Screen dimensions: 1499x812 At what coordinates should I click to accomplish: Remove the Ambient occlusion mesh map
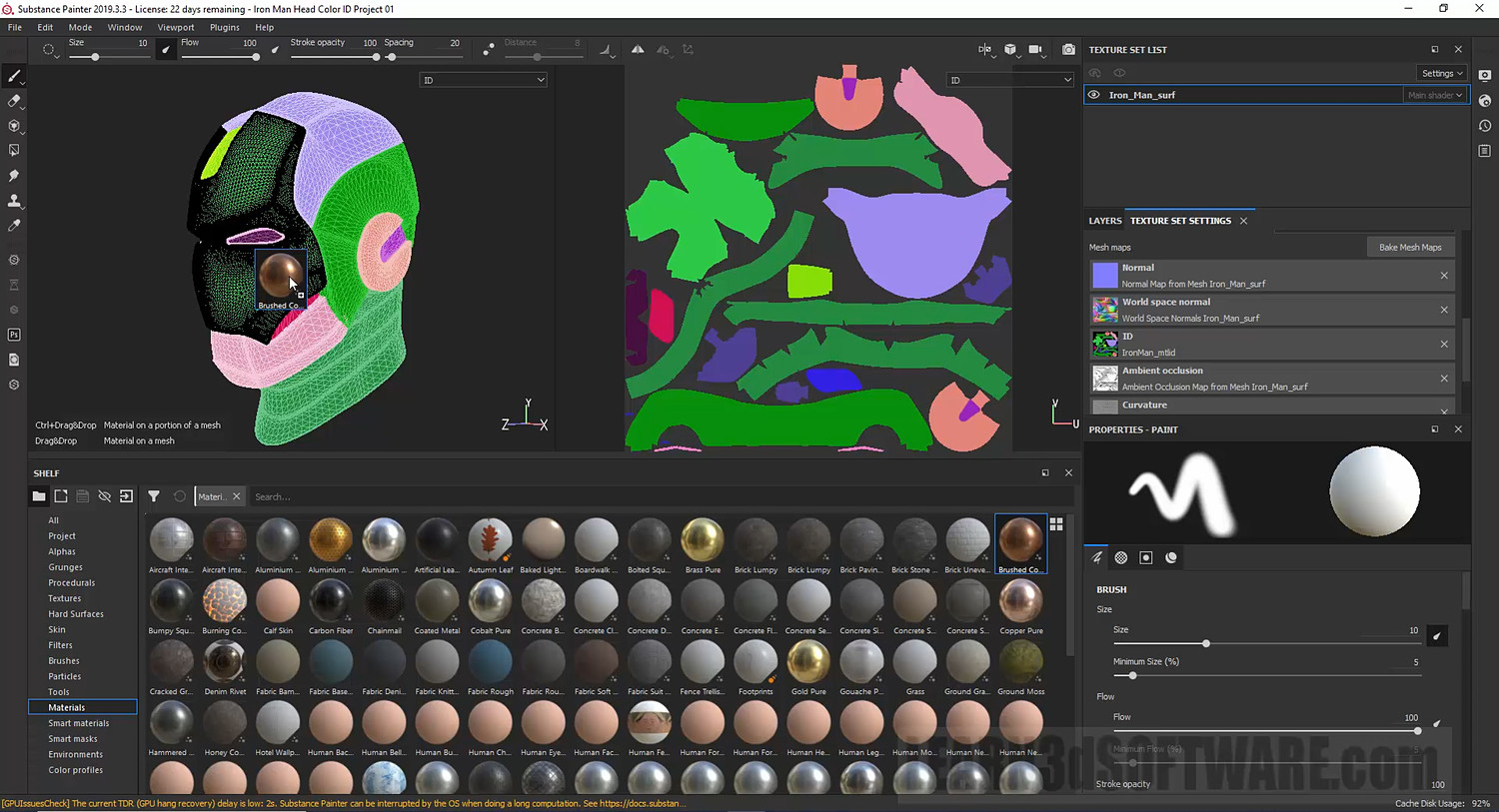click(x=1444, y=379)
